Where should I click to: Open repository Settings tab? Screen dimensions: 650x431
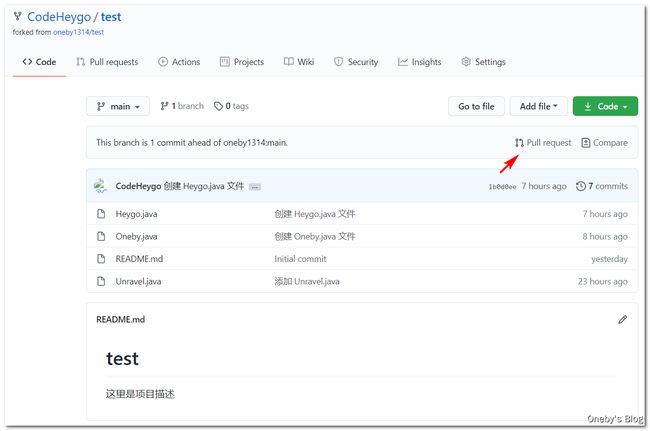pos(483,62)
